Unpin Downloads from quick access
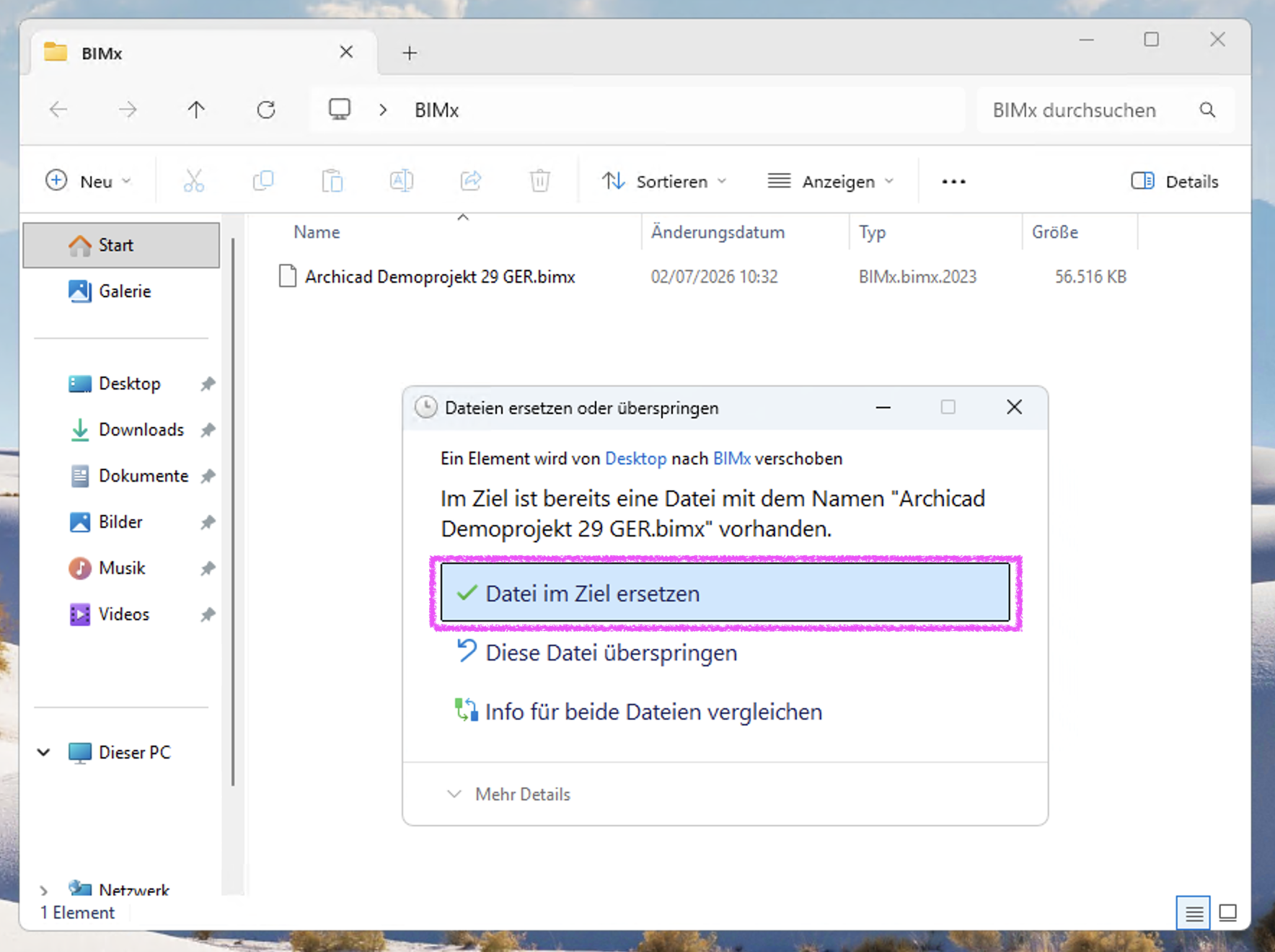Image resolution: width=1275 pixels, height=952 pixels. [208, 430]
